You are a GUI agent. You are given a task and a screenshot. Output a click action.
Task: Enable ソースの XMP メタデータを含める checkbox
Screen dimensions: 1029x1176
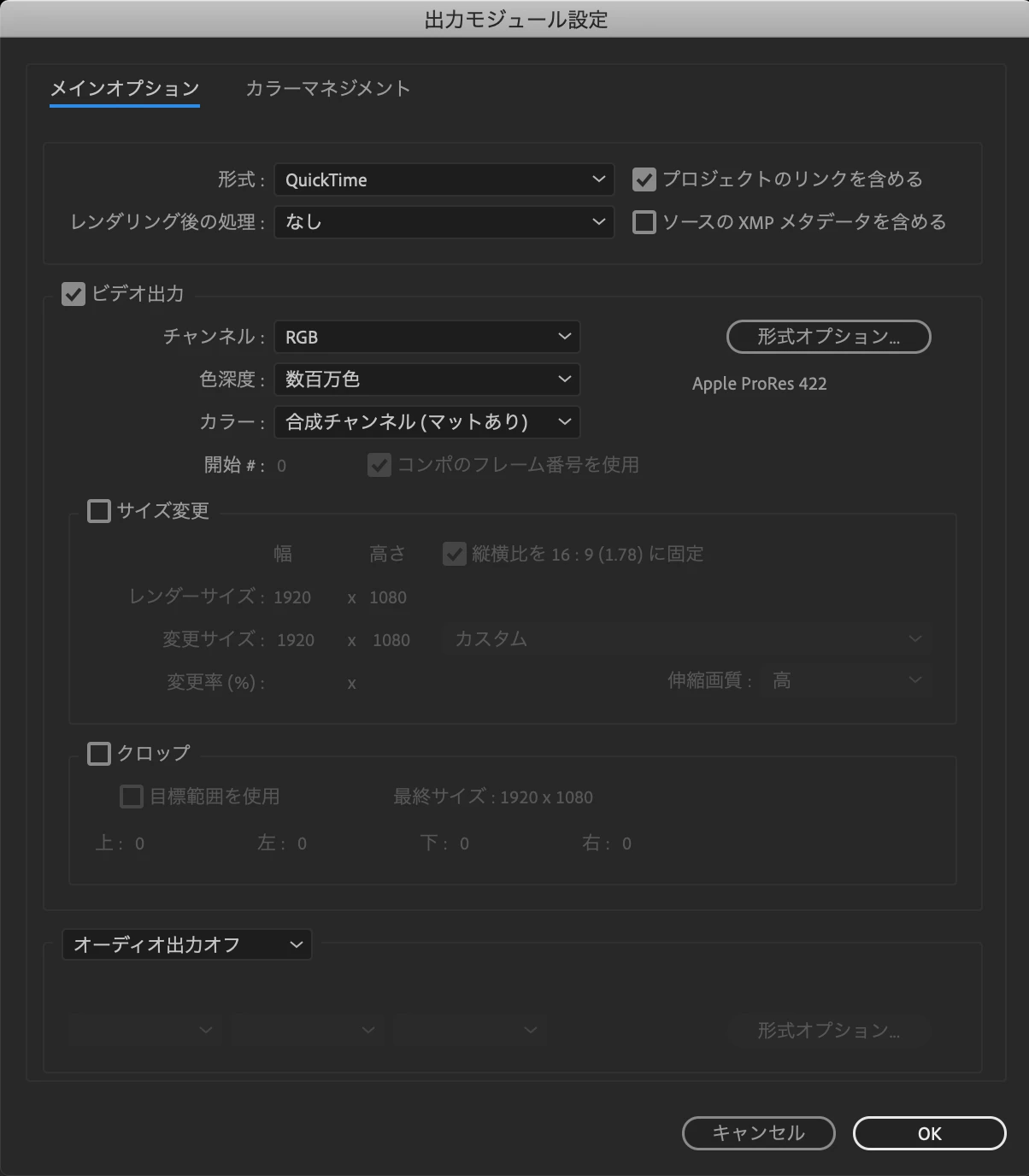[644, 222]
